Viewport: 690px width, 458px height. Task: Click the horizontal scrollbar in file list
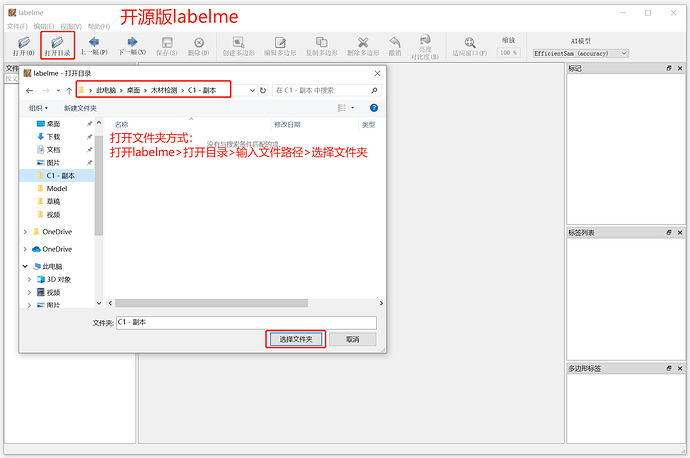211,303
